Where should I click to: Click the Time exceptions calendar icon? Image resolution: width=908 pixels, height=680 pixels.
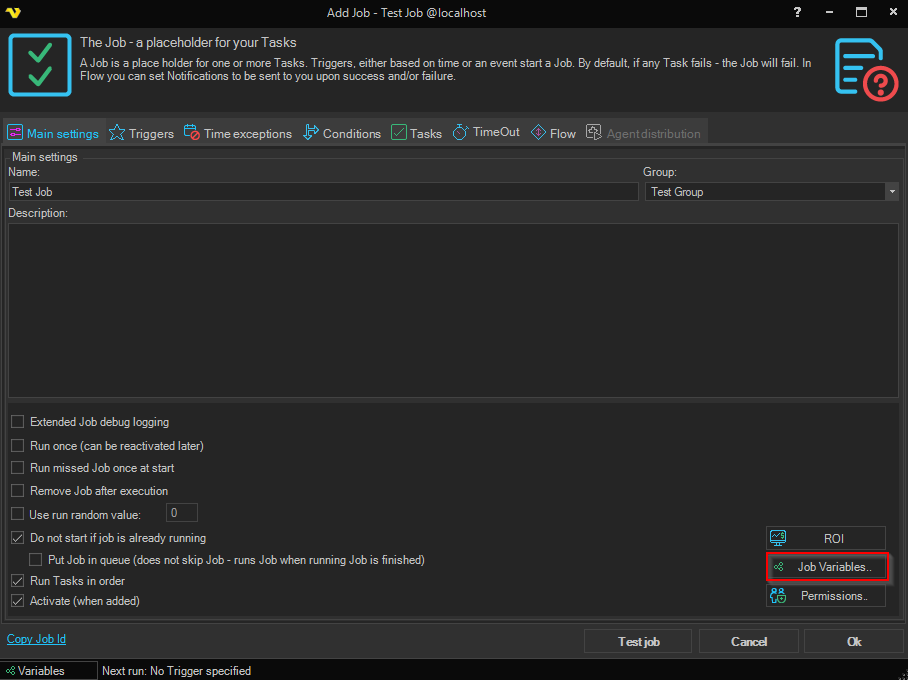point(191,133)
